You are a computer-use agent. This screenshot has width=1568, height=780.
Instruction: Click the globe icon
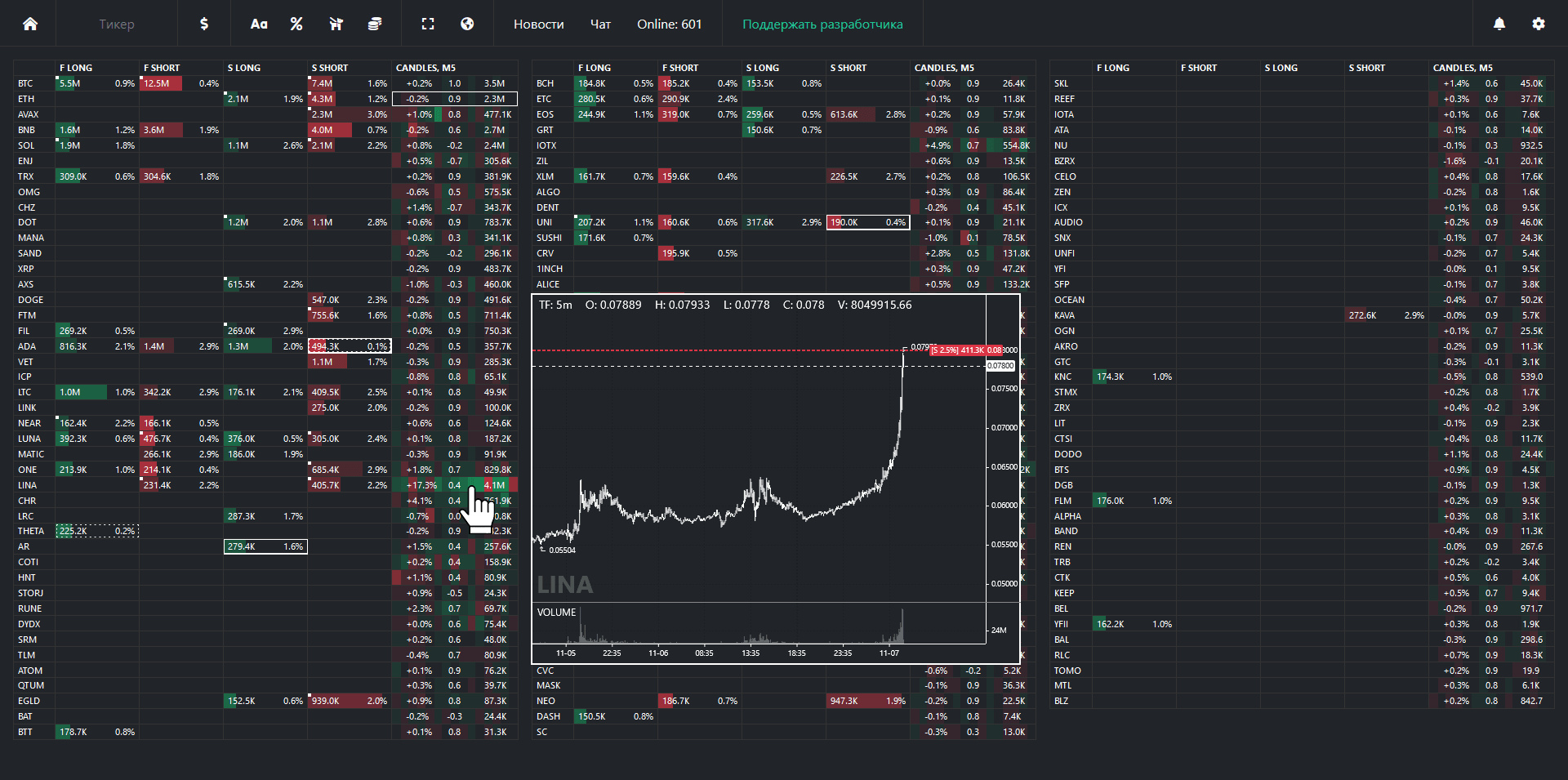pyautogui.click(x=467, y=24)
